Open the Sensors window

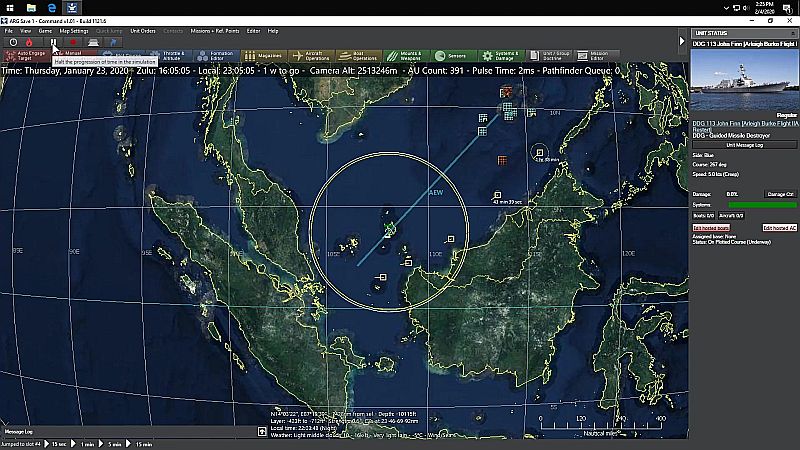(452, 56)
